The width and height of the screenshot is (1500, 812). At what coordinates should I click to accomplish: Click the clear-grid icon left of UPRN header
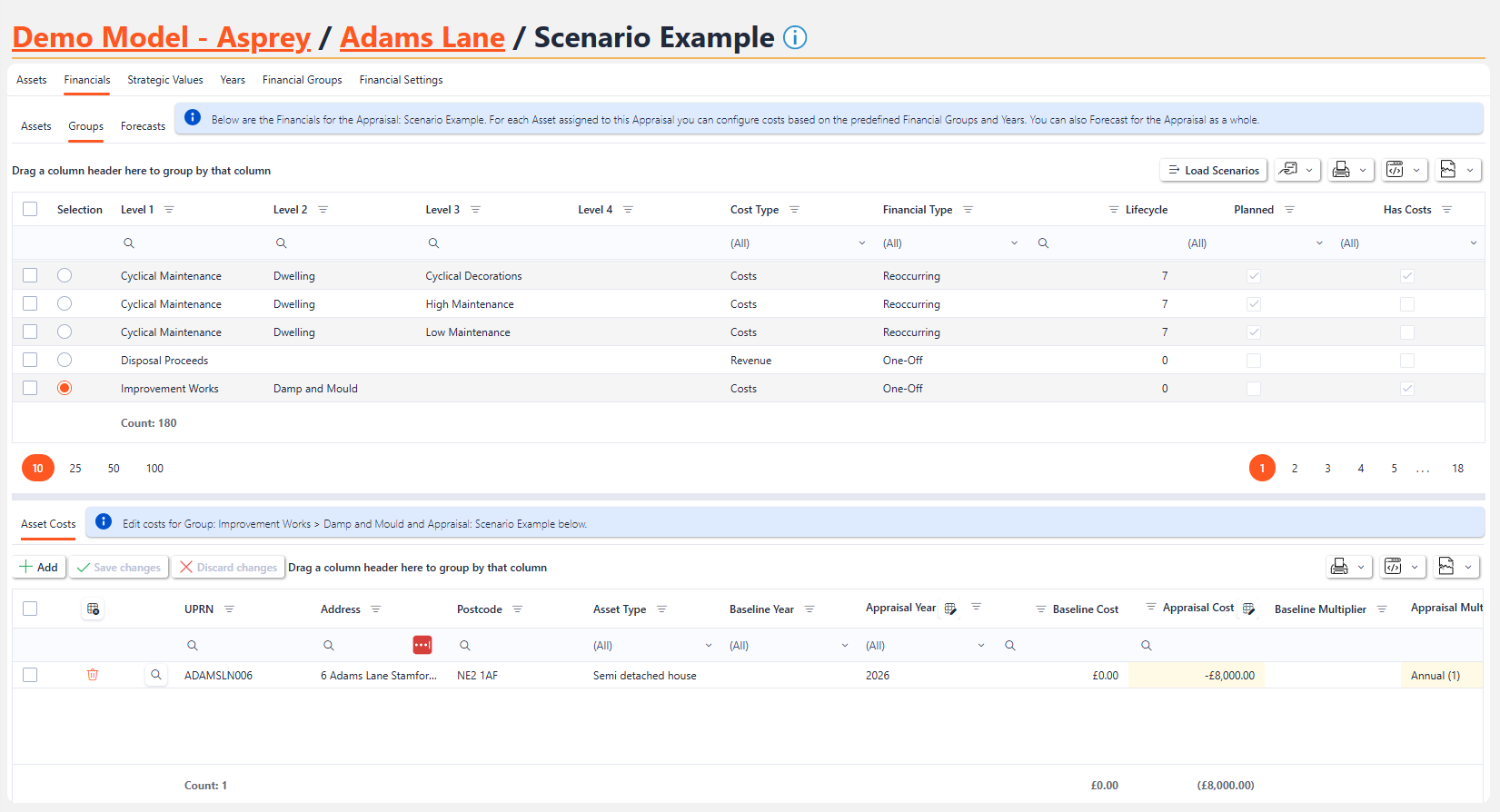[93, 609]
